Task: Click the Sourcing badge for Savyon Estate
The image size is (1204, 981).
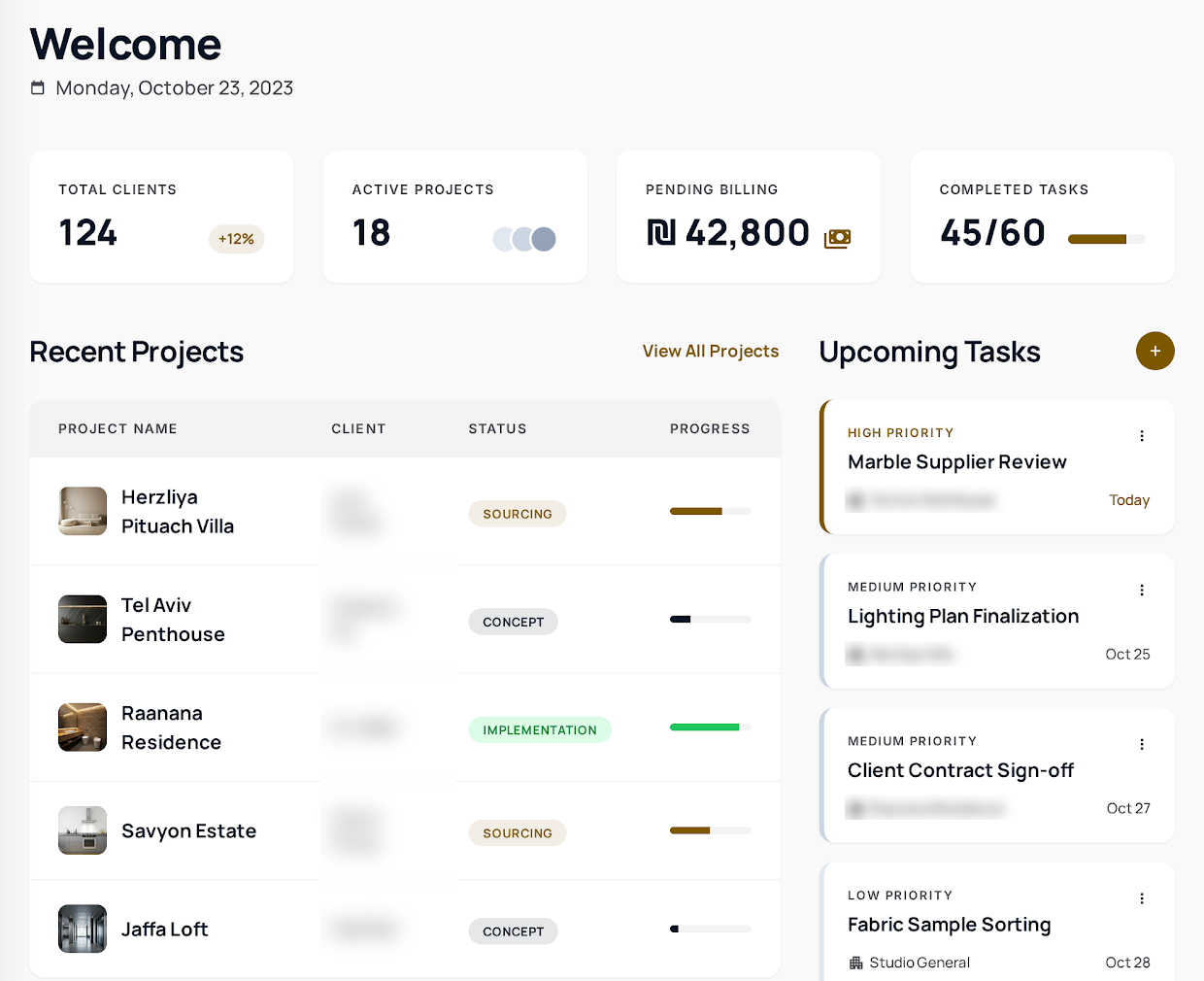Action: (x=518, y=832)
